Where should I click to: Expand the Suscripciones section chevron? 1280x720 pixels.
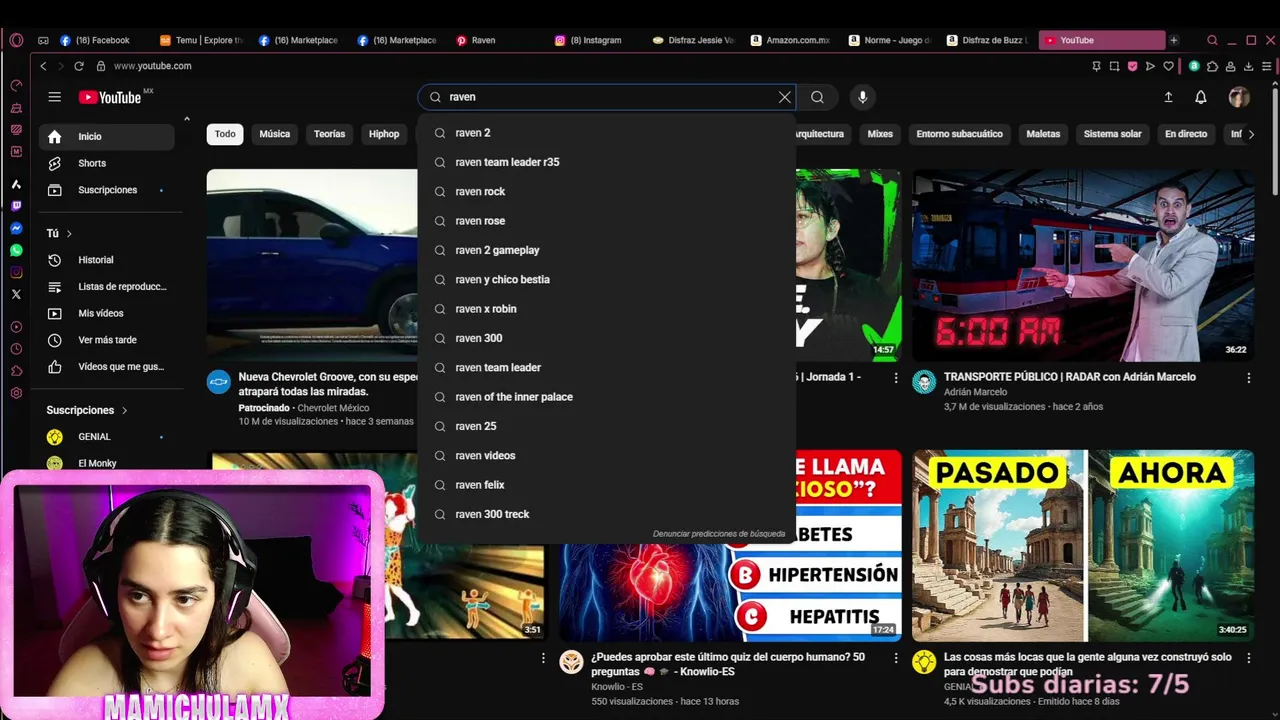pyautogui.click(x=125, y=410)
